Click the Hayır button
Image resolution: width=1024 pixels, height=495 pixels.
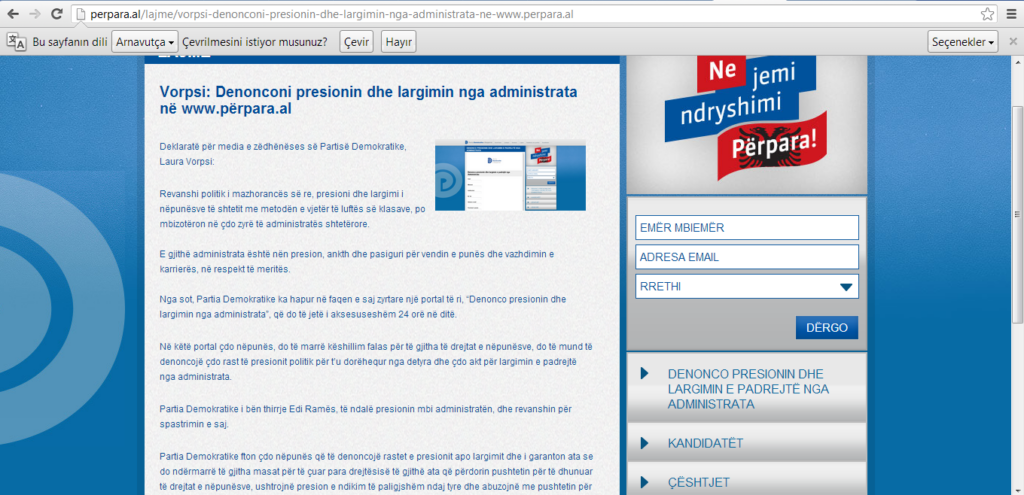coord(398,42)
